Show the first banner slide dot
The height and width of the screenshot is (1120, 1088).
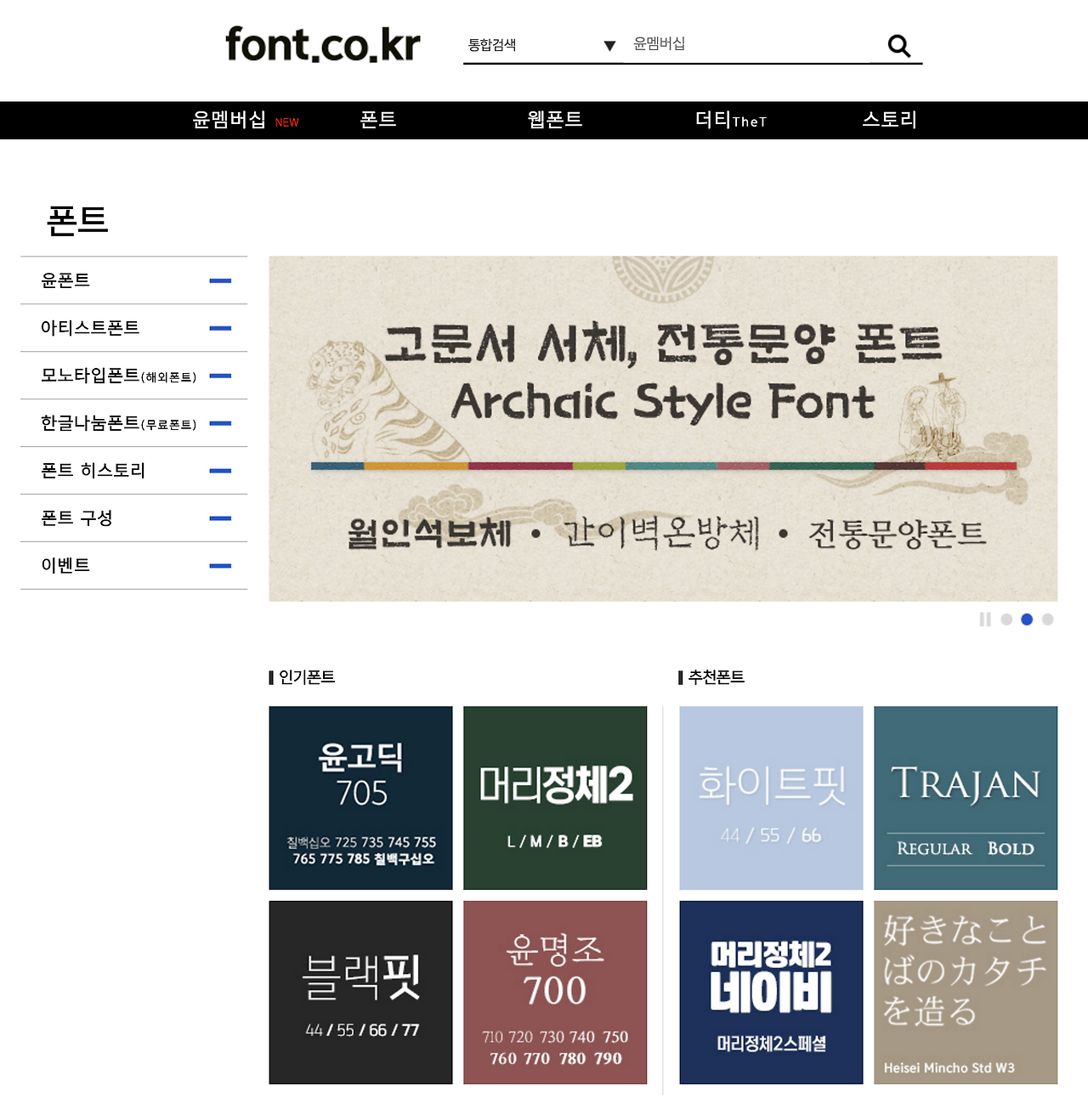tap(1006, 619)
